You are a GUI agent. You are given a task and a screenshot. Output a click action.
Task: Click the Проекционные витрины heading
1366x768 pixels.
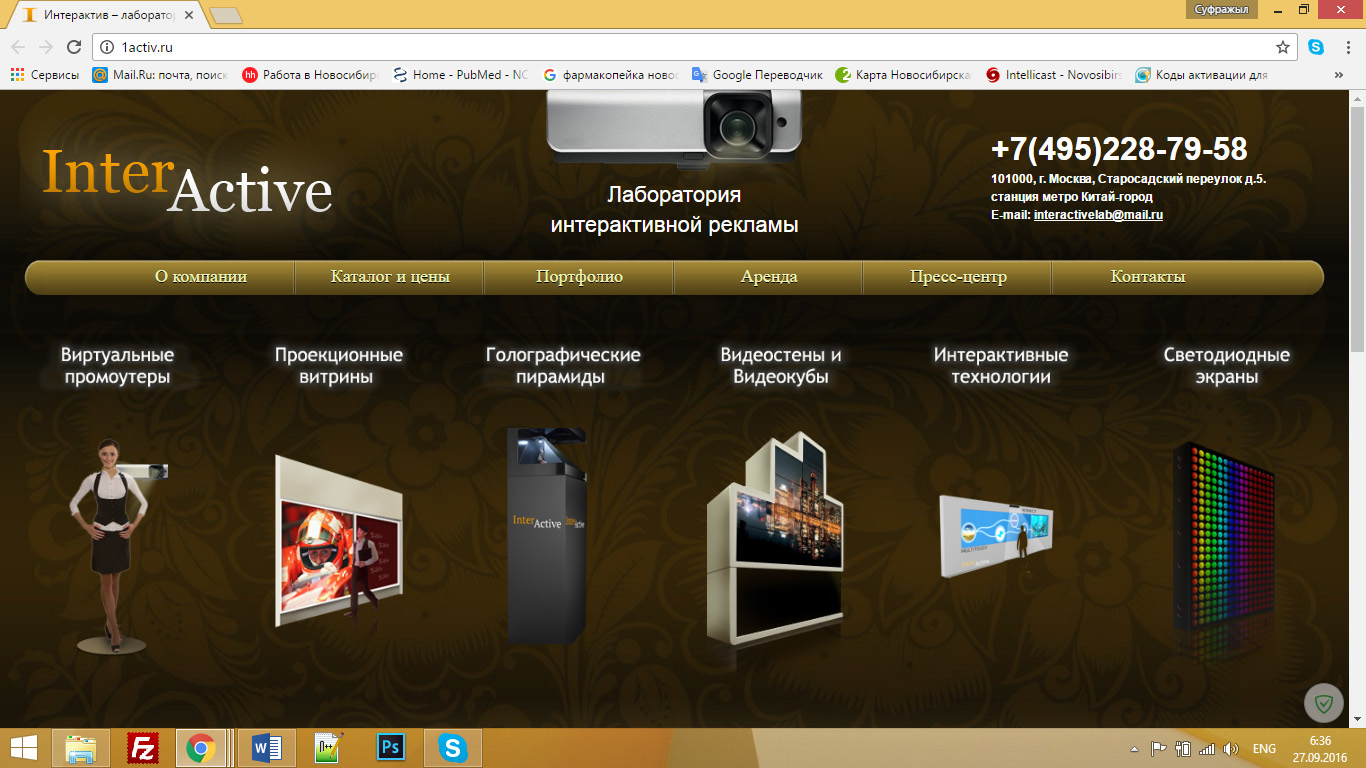[339, 366]
